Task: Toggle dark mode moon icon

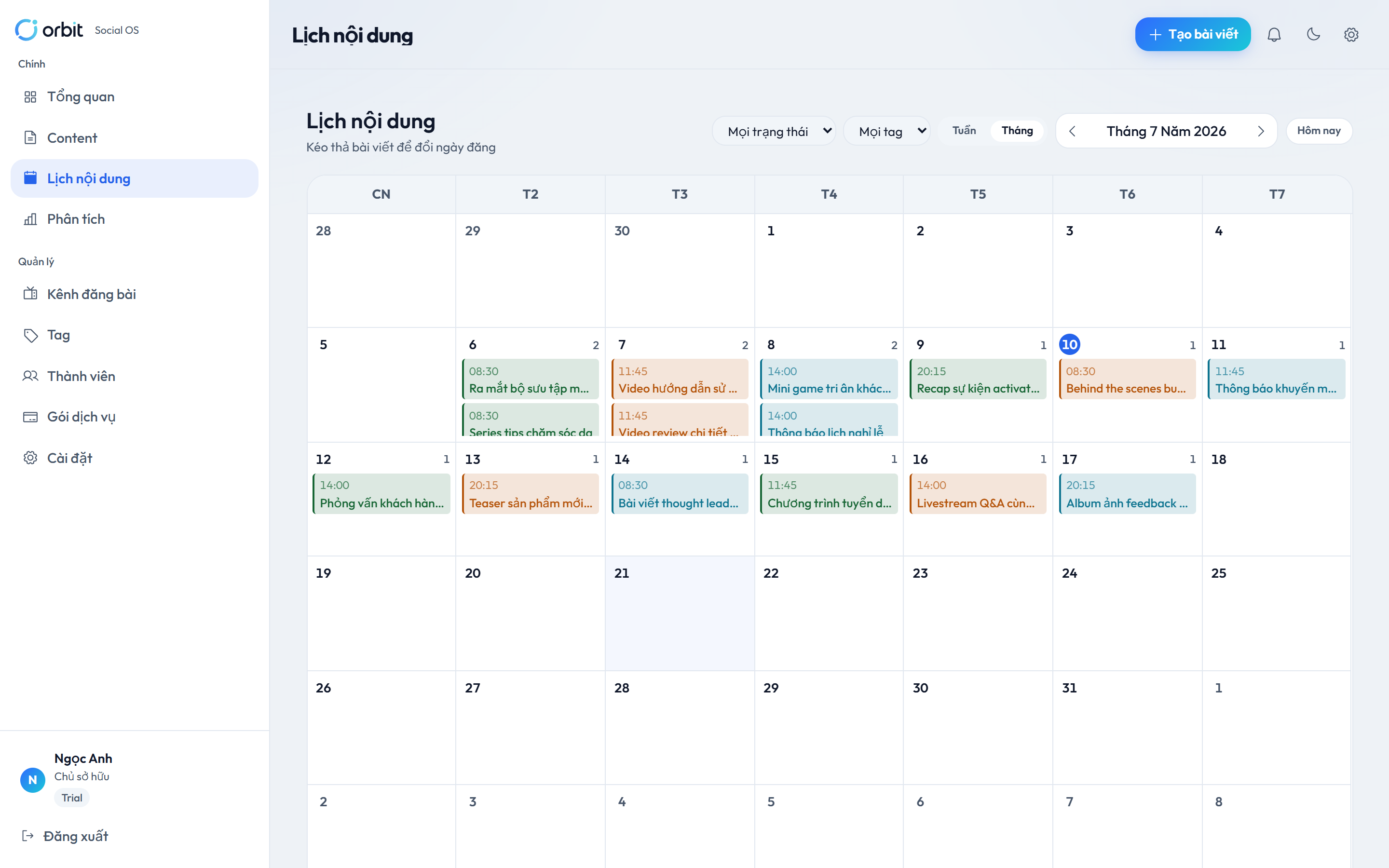Action: 1313,34
